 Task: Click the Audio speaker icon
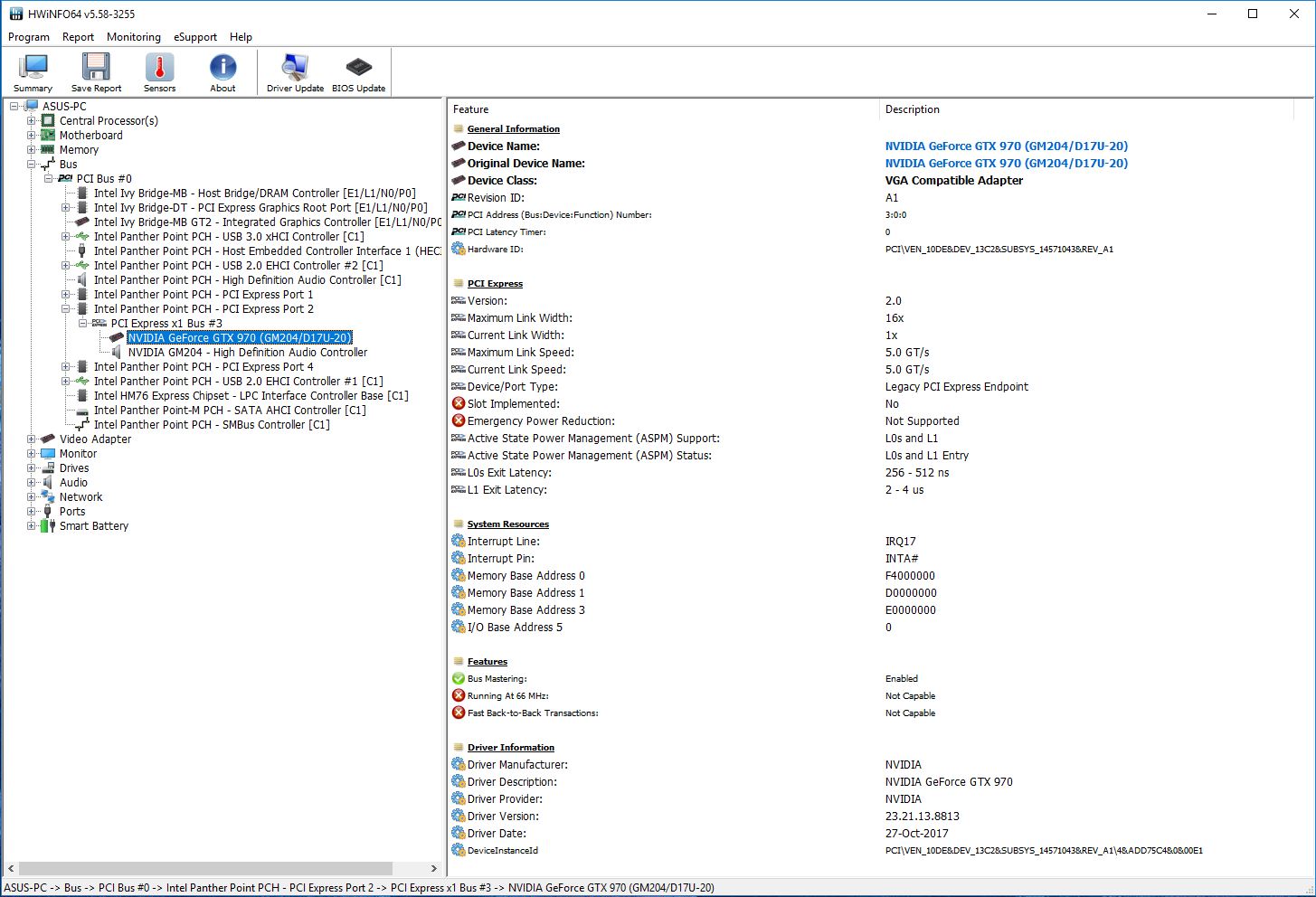point(48,482)
